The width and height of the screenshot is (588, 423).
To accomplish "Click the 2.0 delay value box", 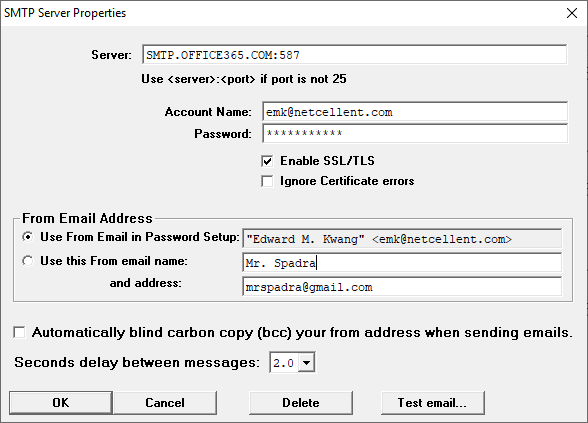I will pos(284,363).
